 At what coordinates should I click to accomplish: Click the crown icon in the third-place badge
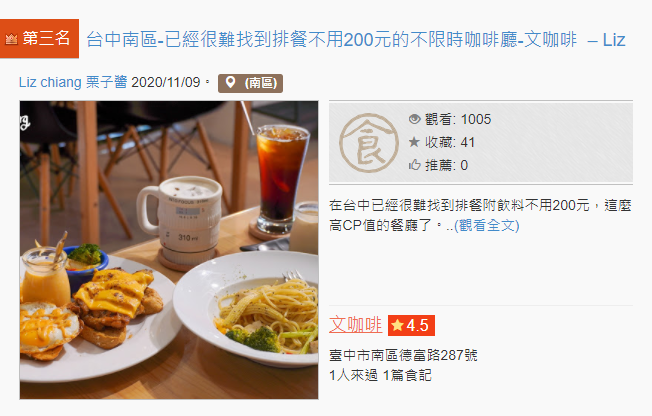(x=11, y=39)
